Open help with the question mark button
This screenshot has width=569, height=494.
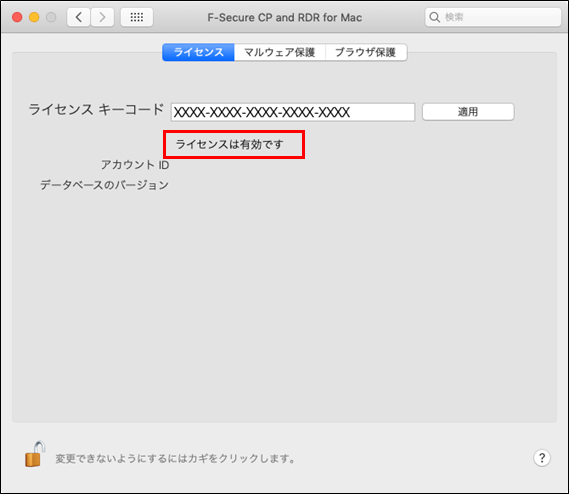542,458
